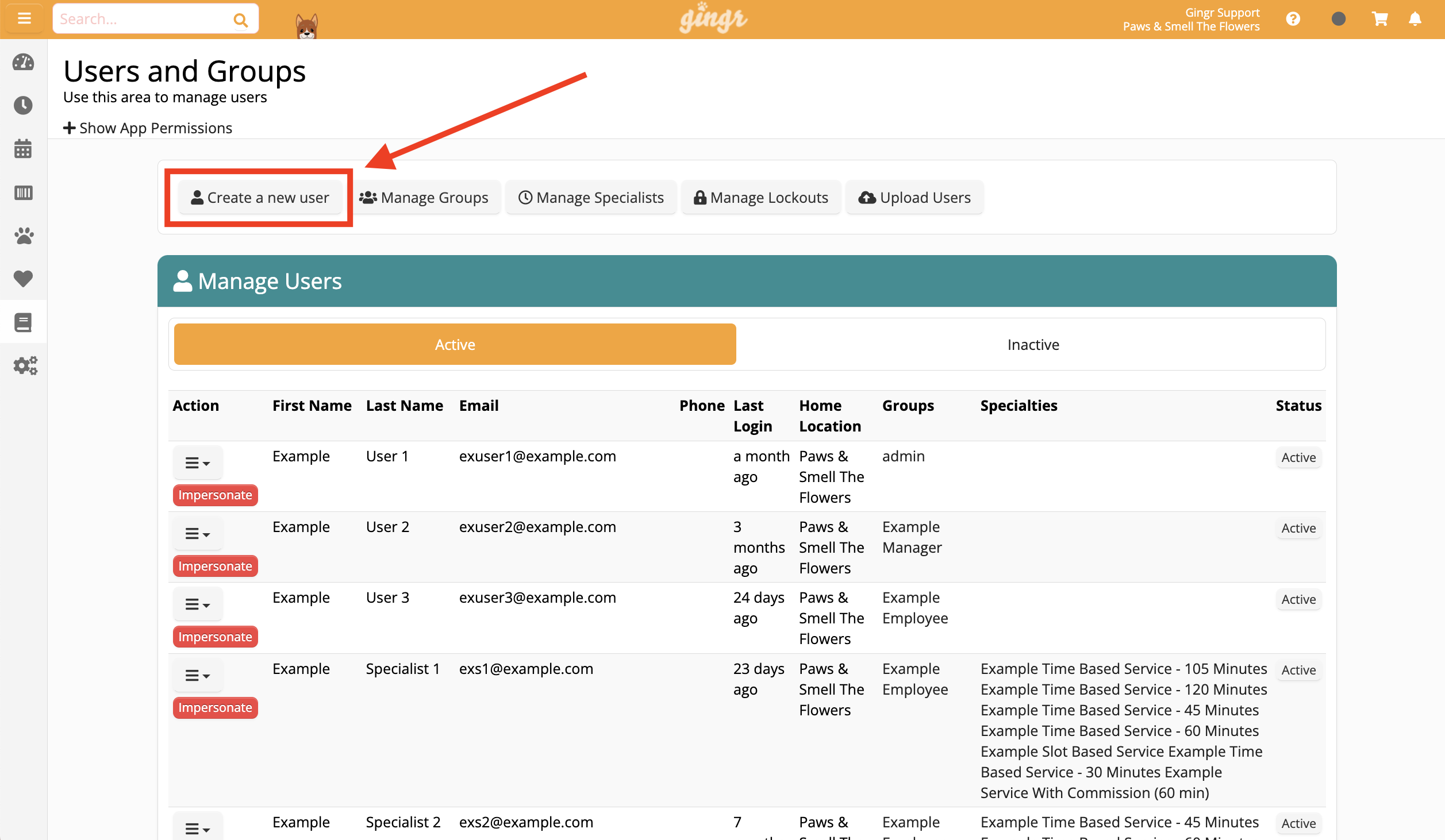Open the heart sidebar icon

[x=24, y=279]
